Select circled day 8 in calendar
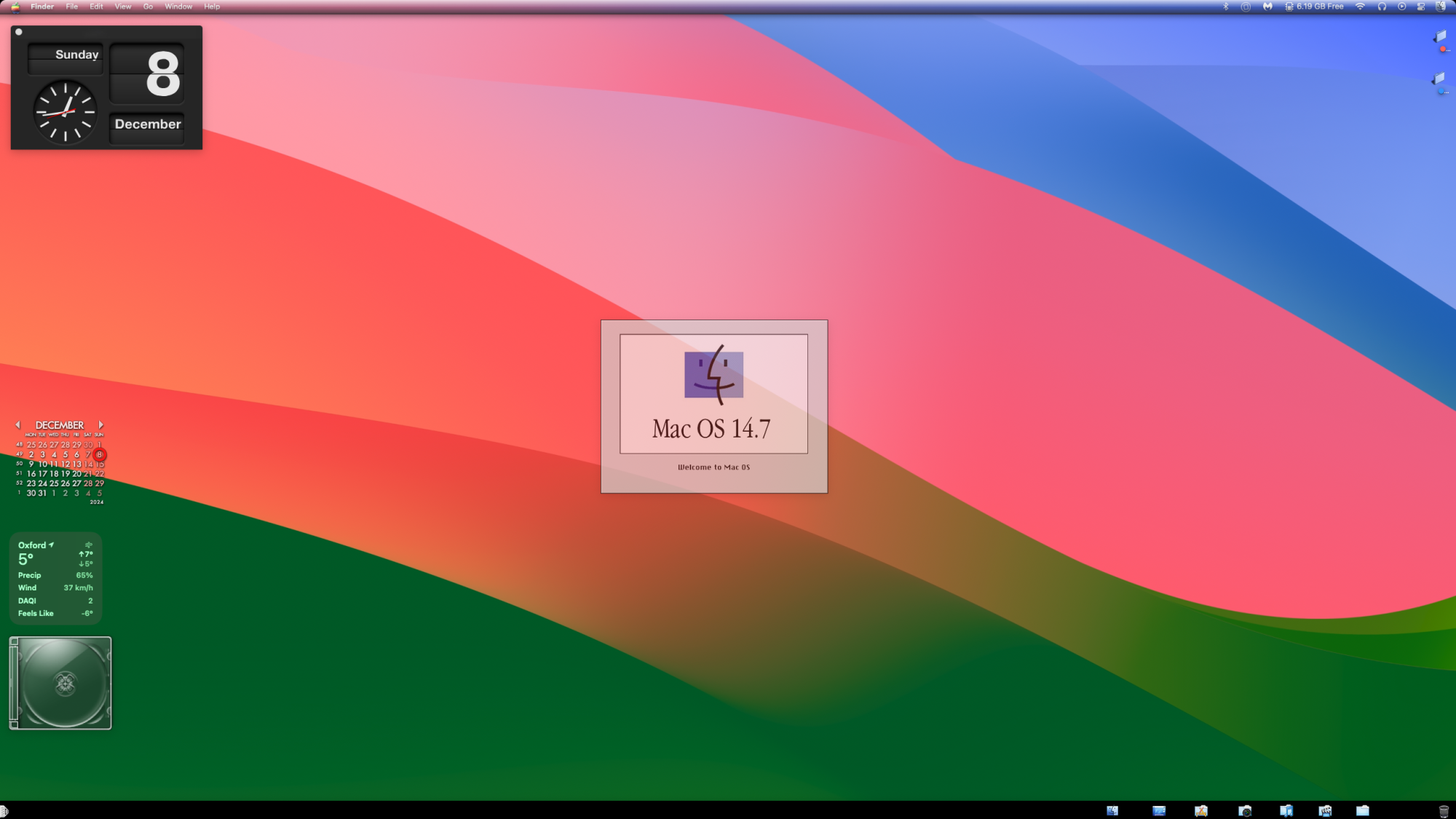 [x=100, y=454]
